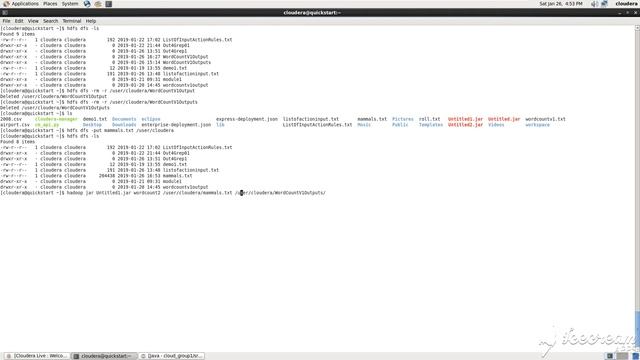640x360 pixels.
Task: Click 'airport.csv' in ls listing
Action: coord(15,125)
